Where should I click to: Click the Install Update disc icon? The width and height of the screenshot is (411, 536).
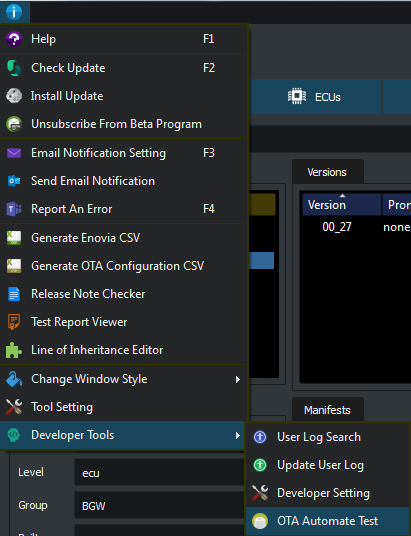point(14,96)
